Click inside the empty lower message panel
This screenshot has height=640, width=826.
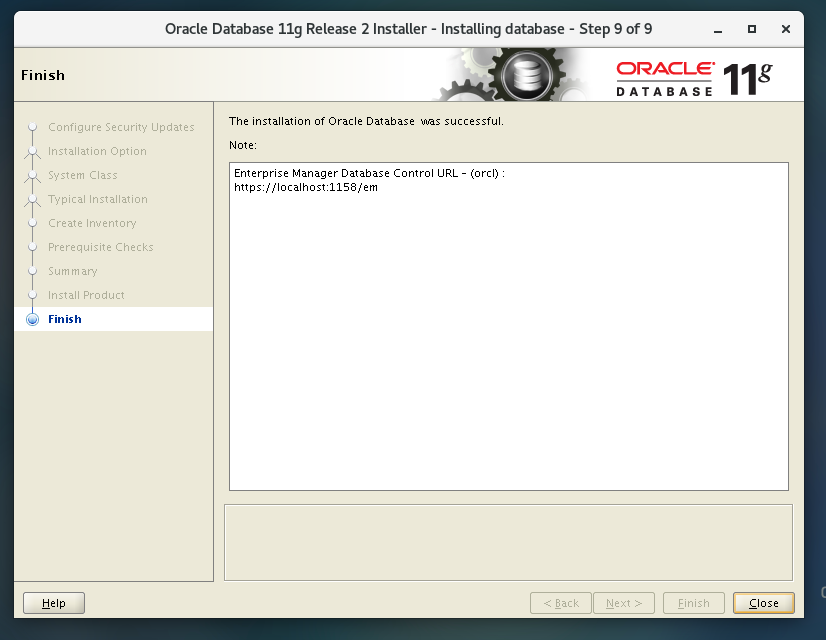tap(508, 543)
